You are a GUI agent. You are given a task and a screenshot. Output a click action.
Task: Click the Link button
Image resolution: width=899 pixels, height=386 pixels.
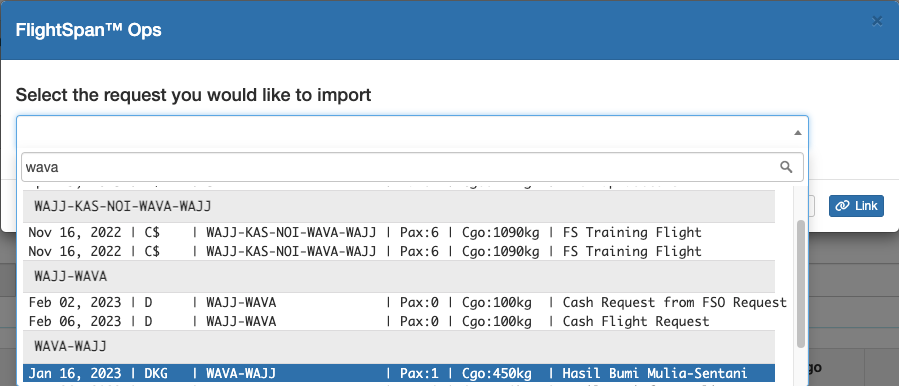tap(856, 206)
